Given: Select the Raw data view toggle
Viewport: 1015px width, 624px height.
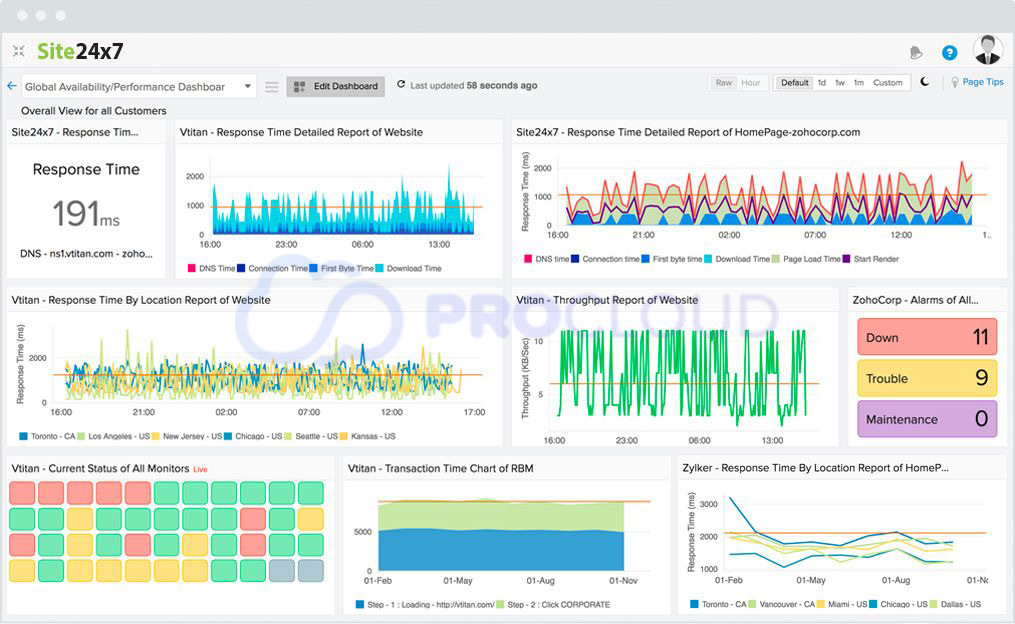Looking at the screenshot, I should coord(723,82).
